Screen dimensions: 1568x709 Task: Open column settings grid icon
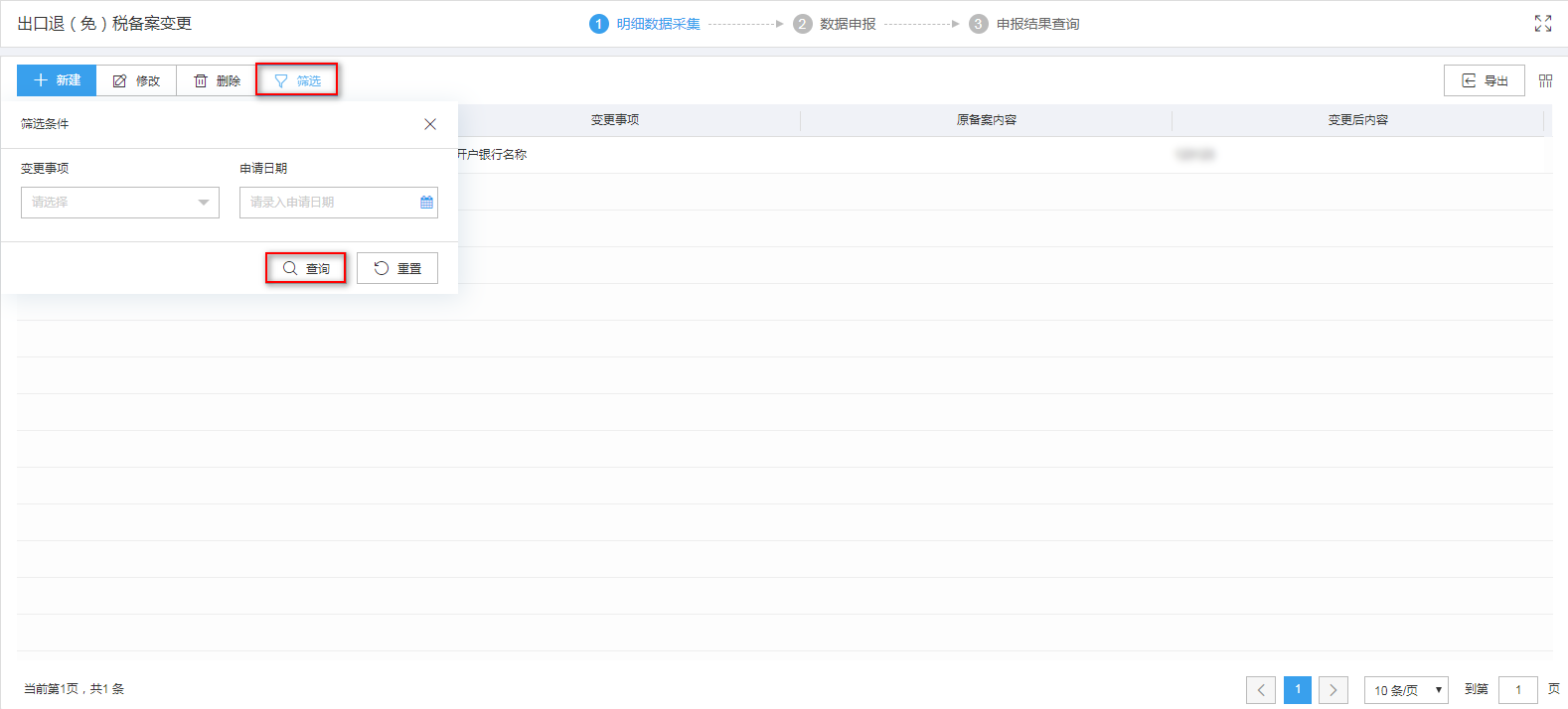coord(1545,80)
